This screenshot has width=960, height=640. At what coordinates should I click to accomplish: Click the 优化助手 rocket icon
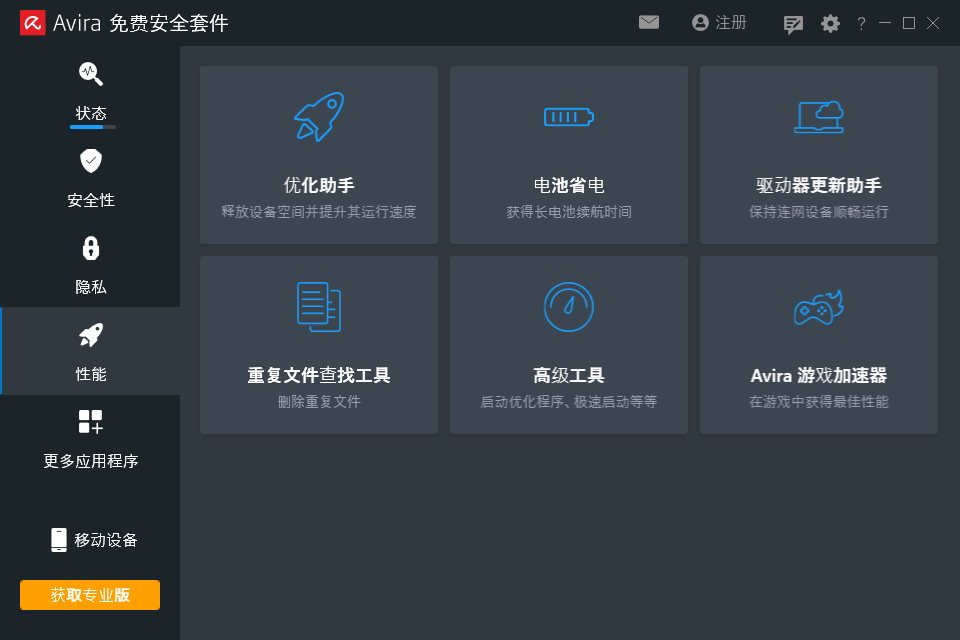click(x=319, y=117)
